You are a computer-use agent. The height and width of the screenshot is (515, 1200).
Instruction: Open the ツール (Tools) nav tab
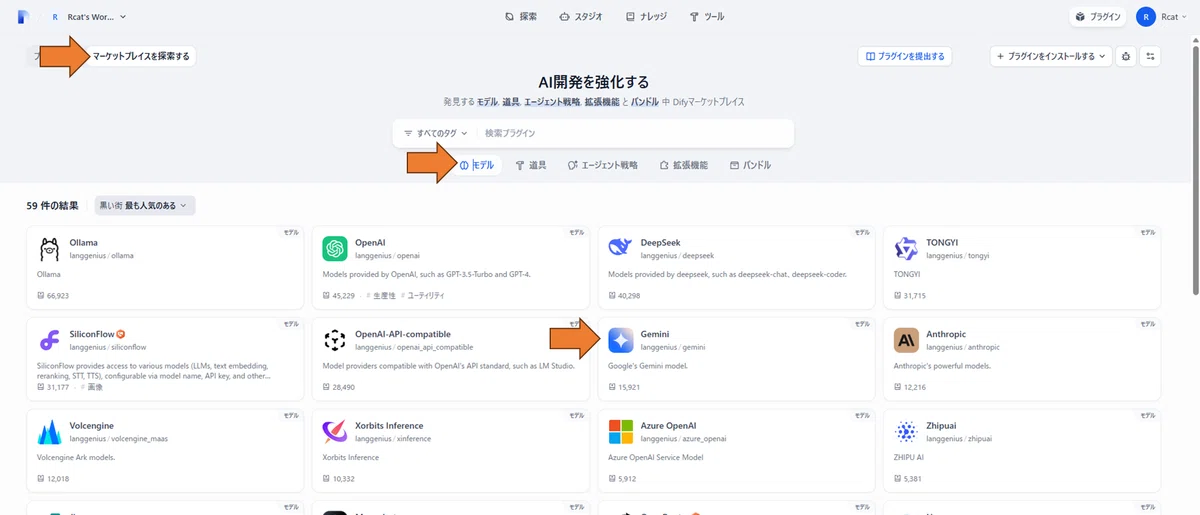click(x=707, y=17)
